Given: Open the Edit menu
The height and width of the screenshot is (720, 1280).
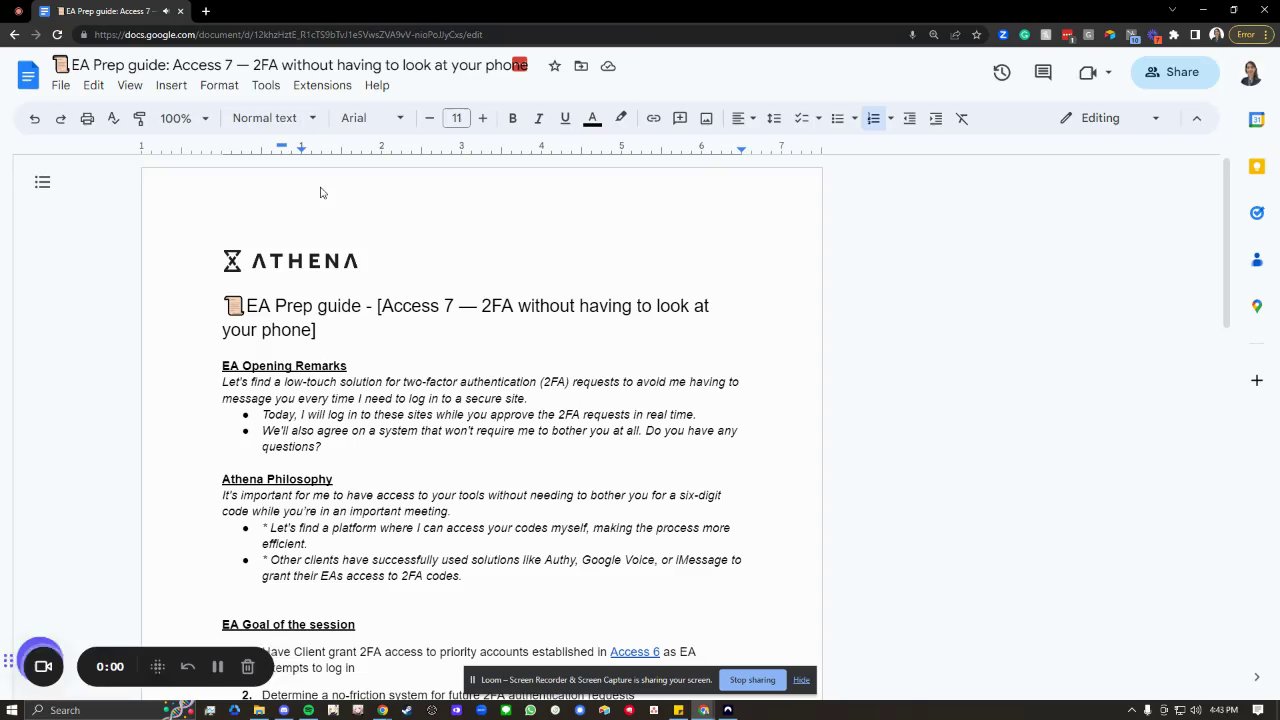Looking at the screenshot, I should pyautogui.click(x=93, y=85).
